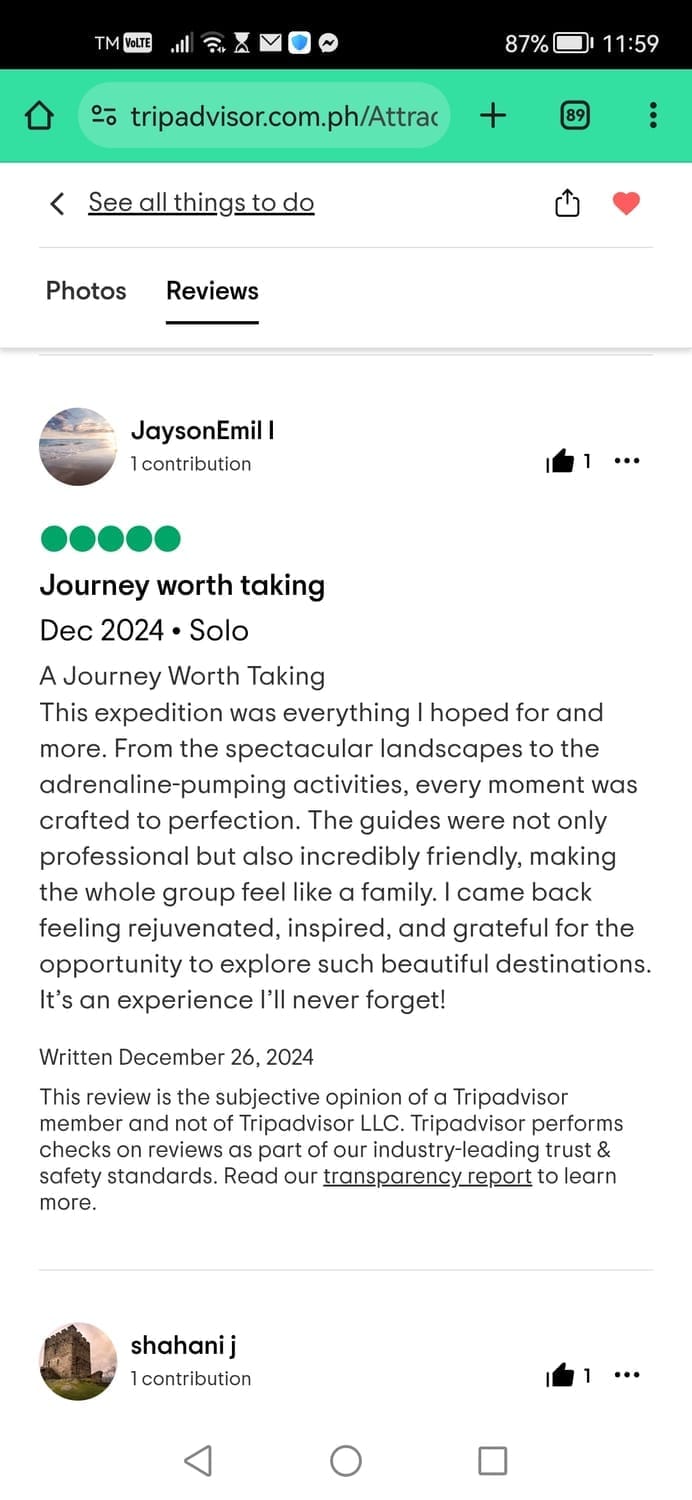Mark JaysonEmil I's review as helpful

(561, 461)
